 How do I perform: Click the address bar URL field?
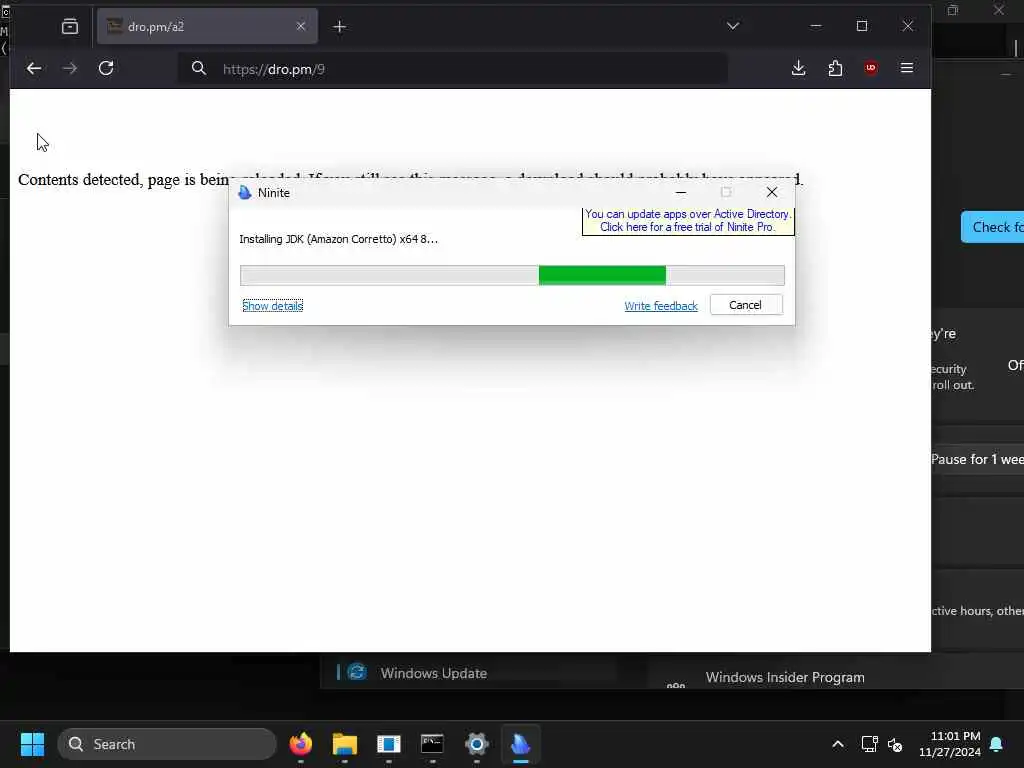tap(453, 69)
